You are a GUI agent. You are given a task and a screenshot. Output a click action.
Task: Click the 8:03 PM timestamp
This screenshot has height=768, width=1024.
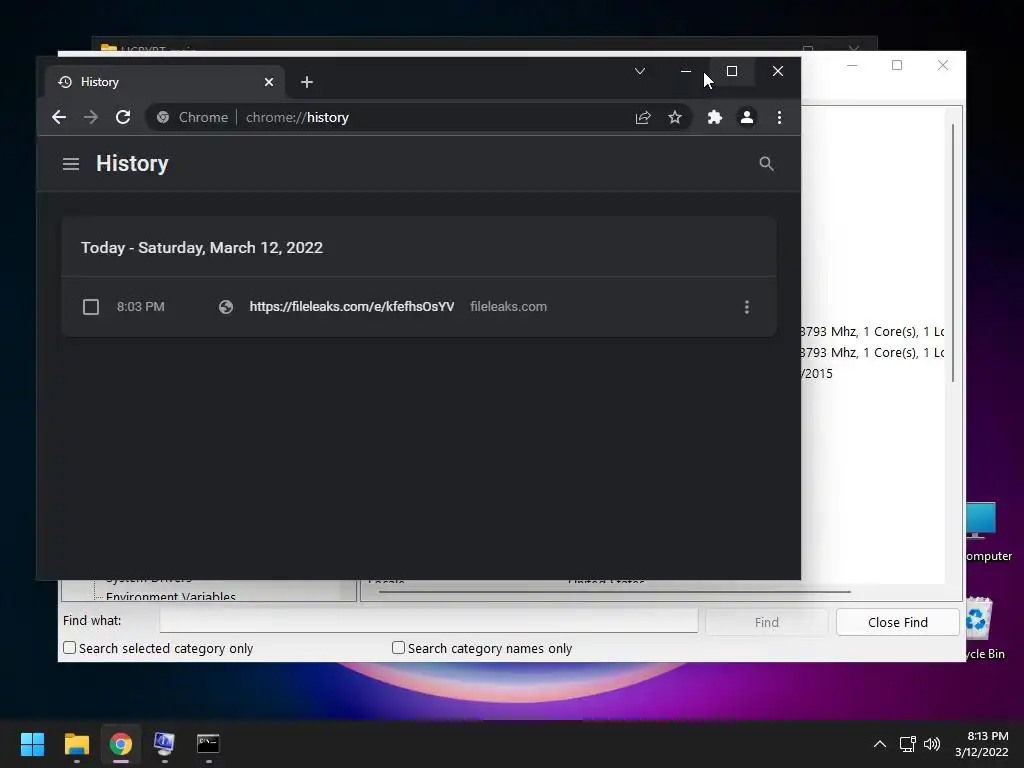coord(140,307)
